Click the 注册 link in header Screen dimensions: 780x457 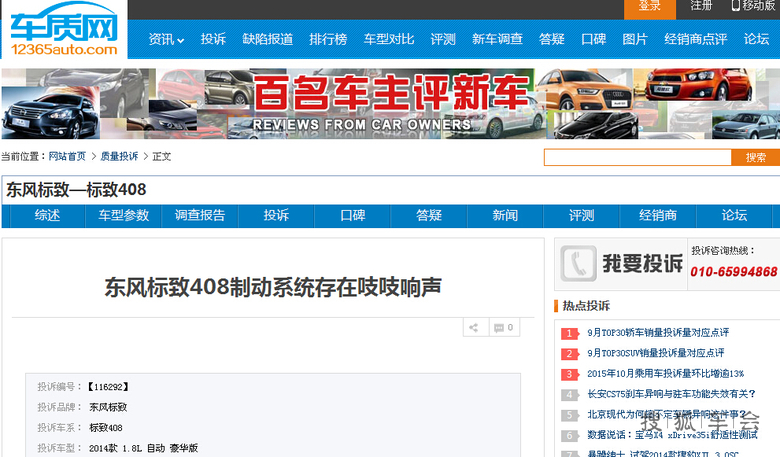[x=702, y=6]
